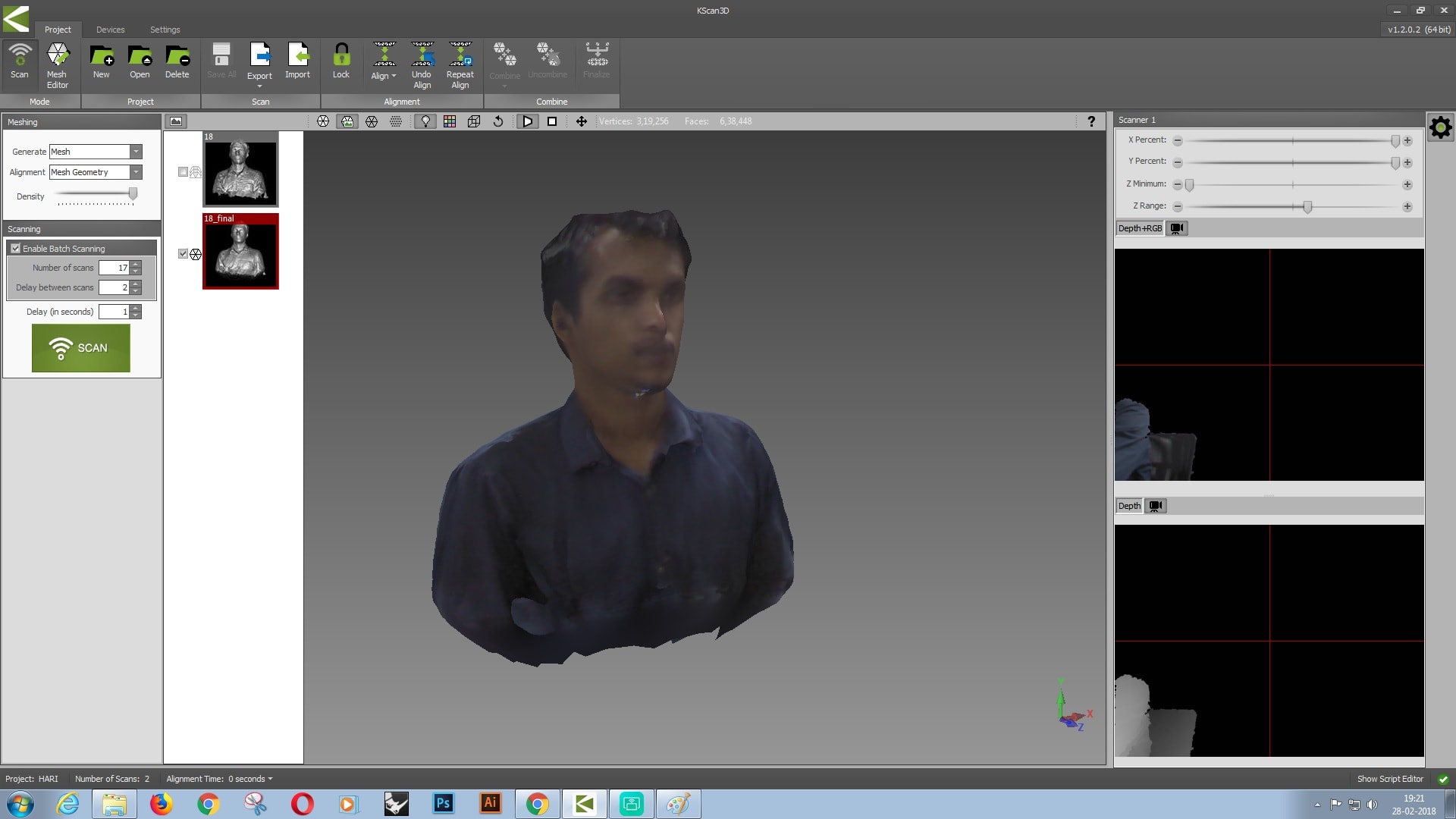Image resolution: width=1456 pixels, height=819 pixels.
Task: Click the Lock alignment icon
Action: click(341, 62)
